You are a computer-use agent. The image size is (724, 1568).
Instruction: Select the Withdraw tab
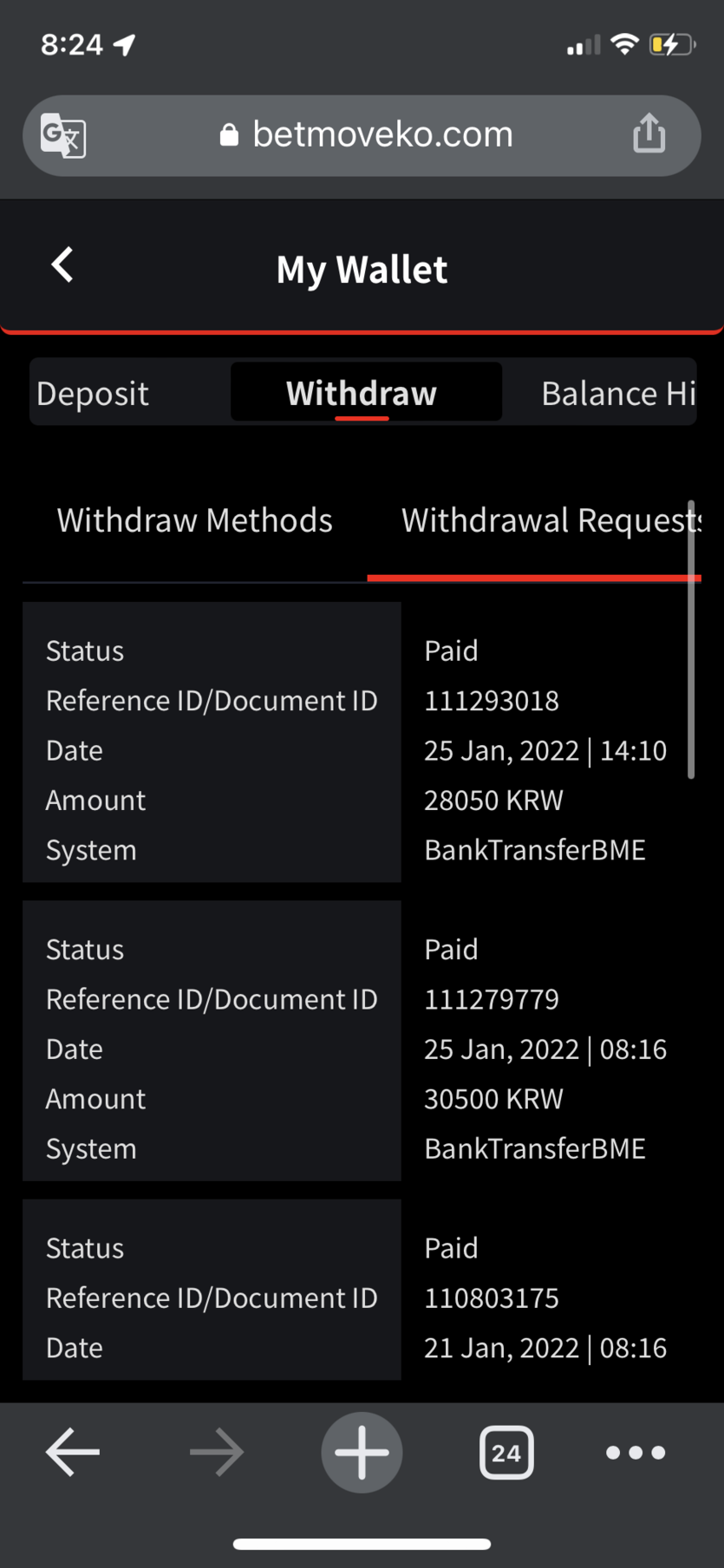[362, 393]
